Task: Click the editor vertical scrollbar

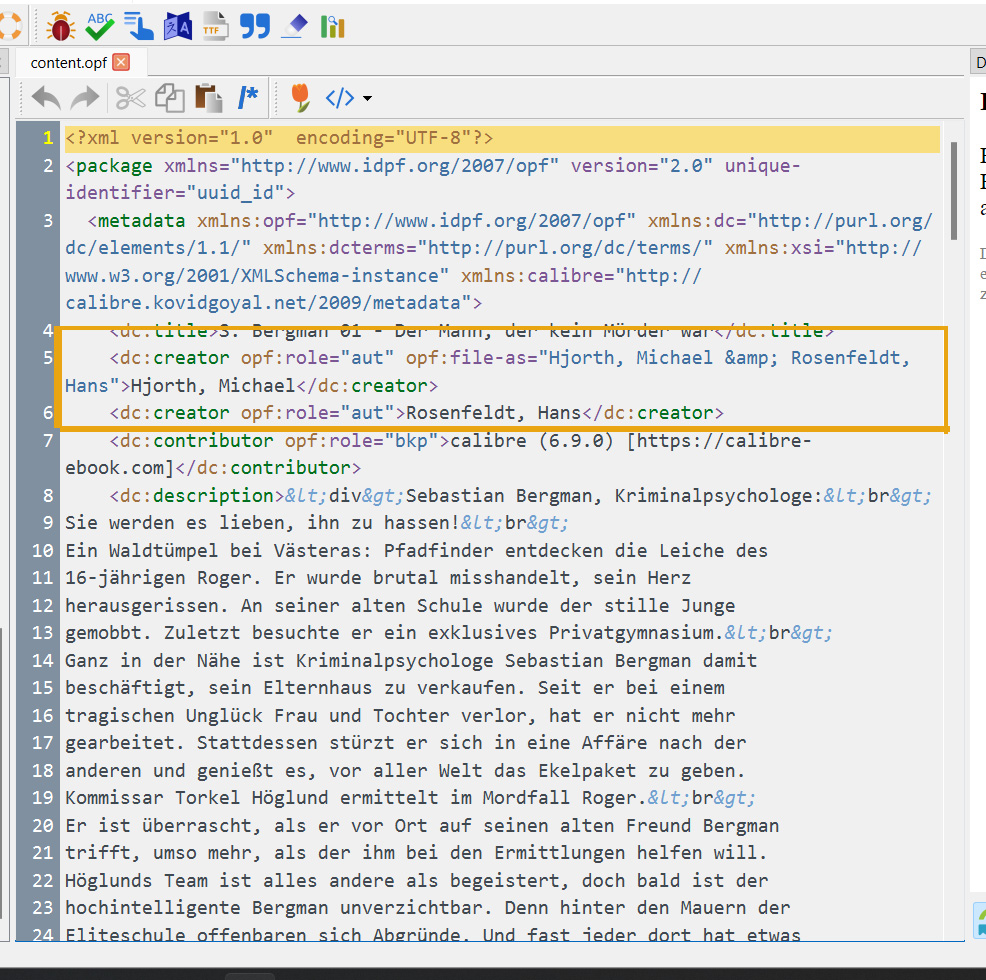Action: tap(953, 191)
